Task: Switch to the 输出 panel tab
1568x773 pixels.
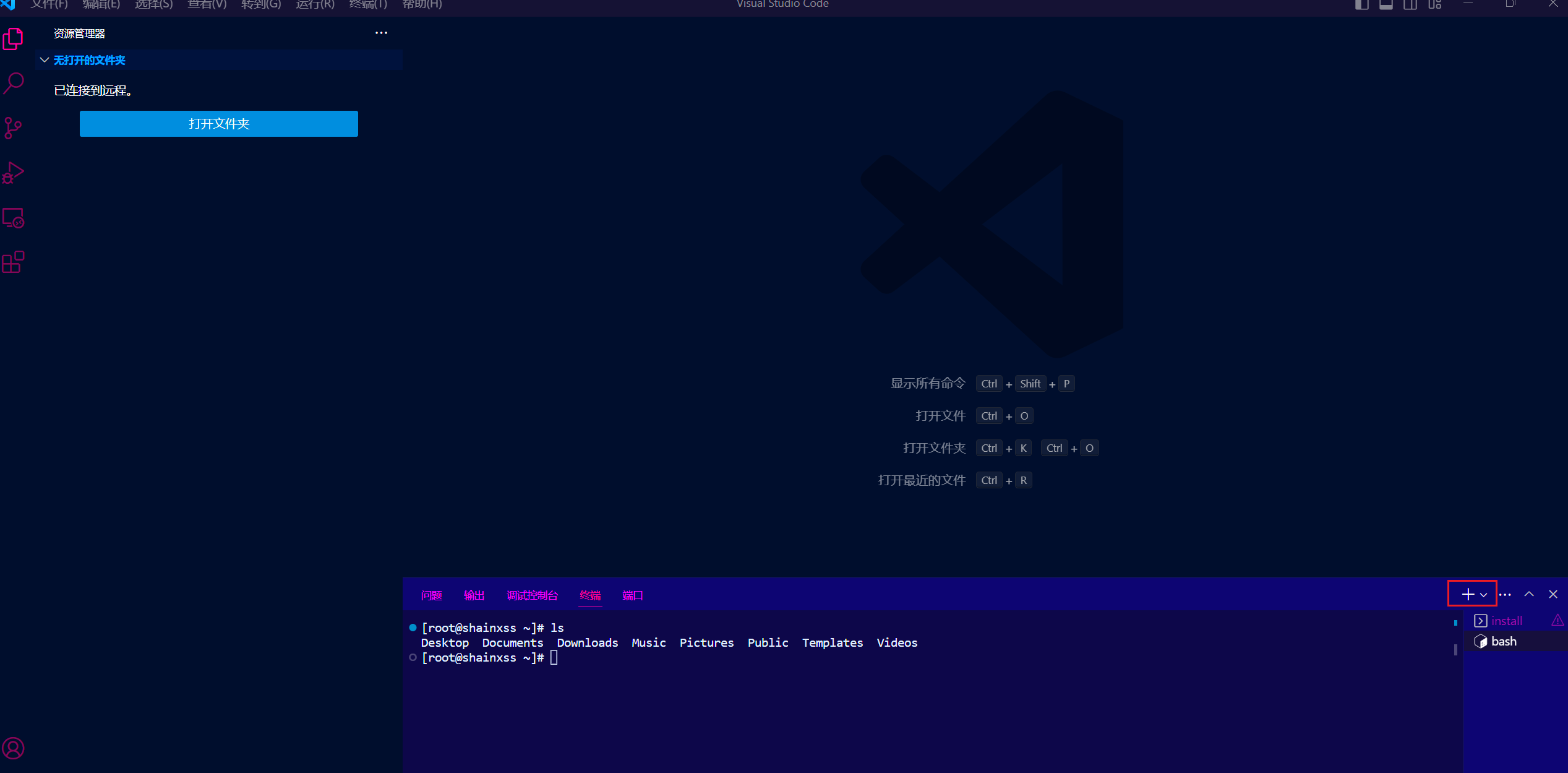Action: [x=474, y=595]
